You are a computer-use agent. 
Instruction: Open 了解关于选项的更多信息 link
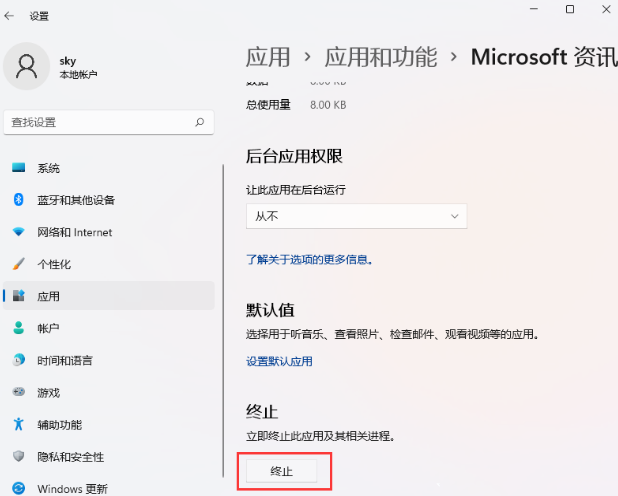point(309,259)
